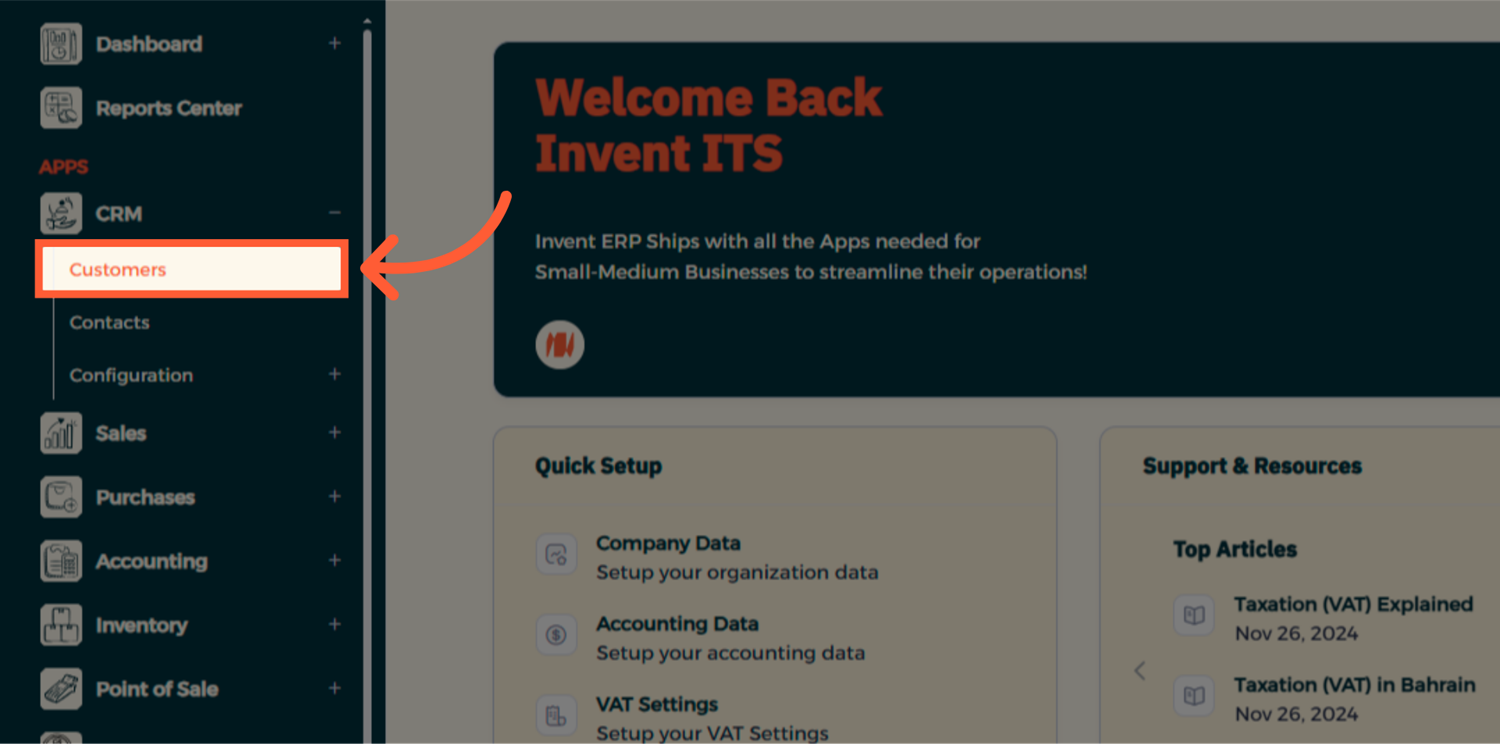Open the Accounting Data setup link
The image size is (1500, 744).
pyautogui.click(x=677, y=624)
